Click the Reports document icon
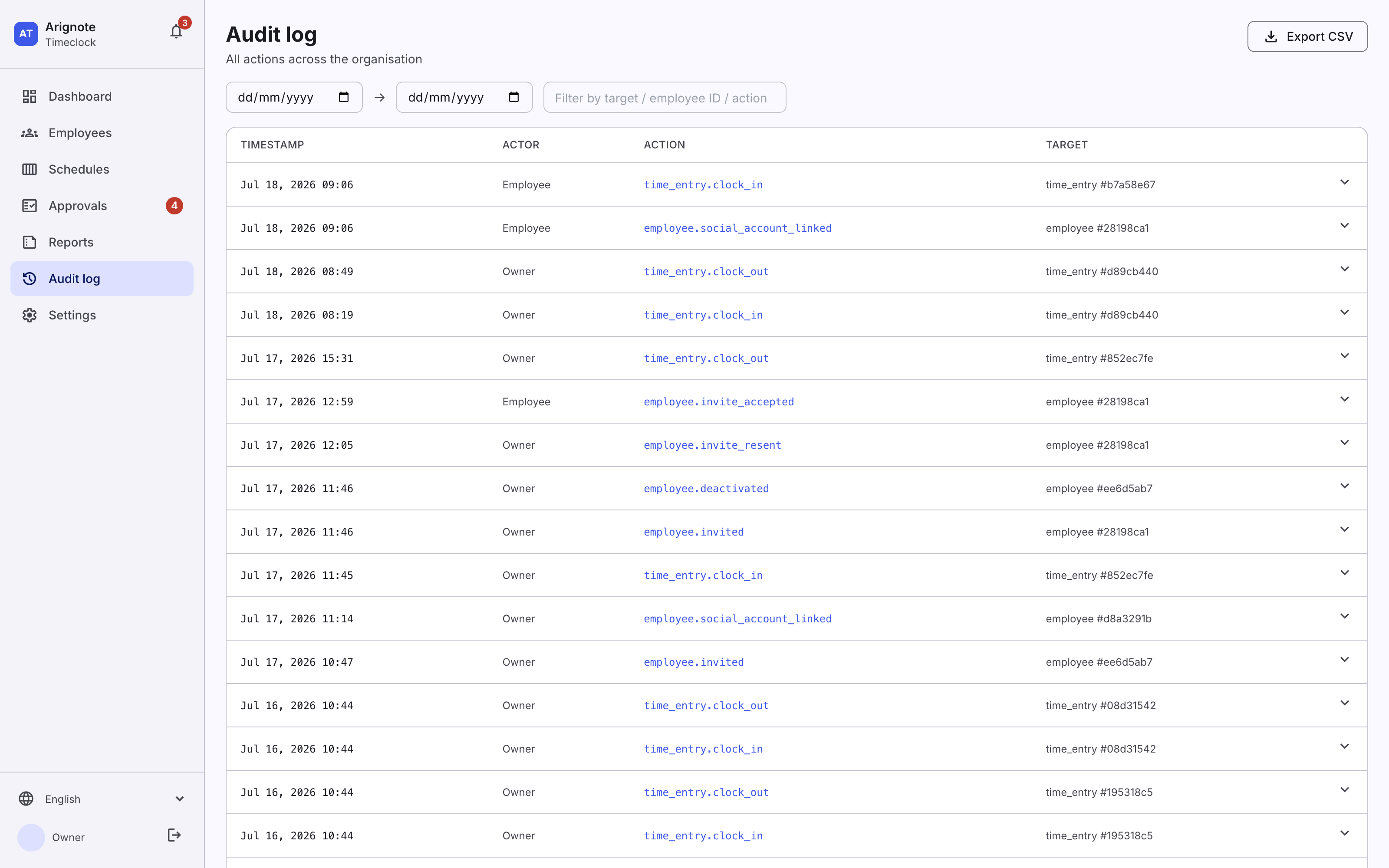 29,242
